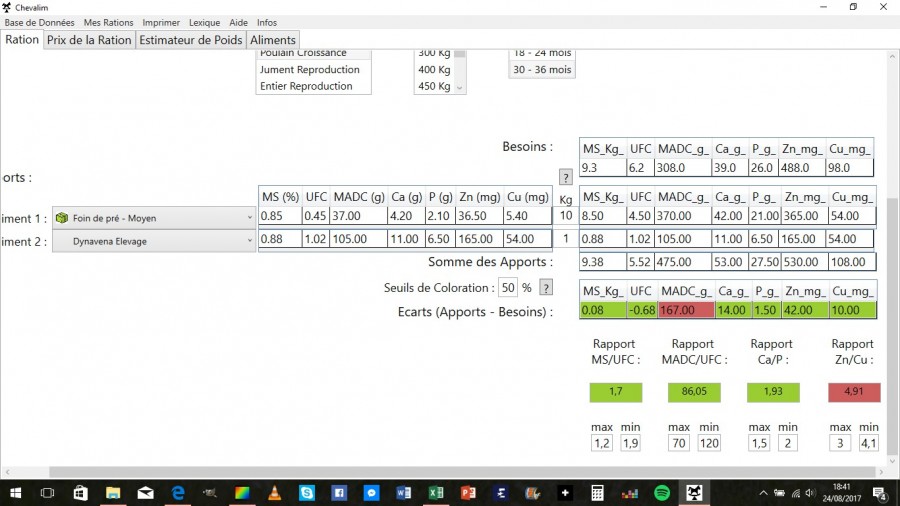Open PowerPoint from the taskbar
This screenshot has height=506, width=900.
click(x=468, y=493)
